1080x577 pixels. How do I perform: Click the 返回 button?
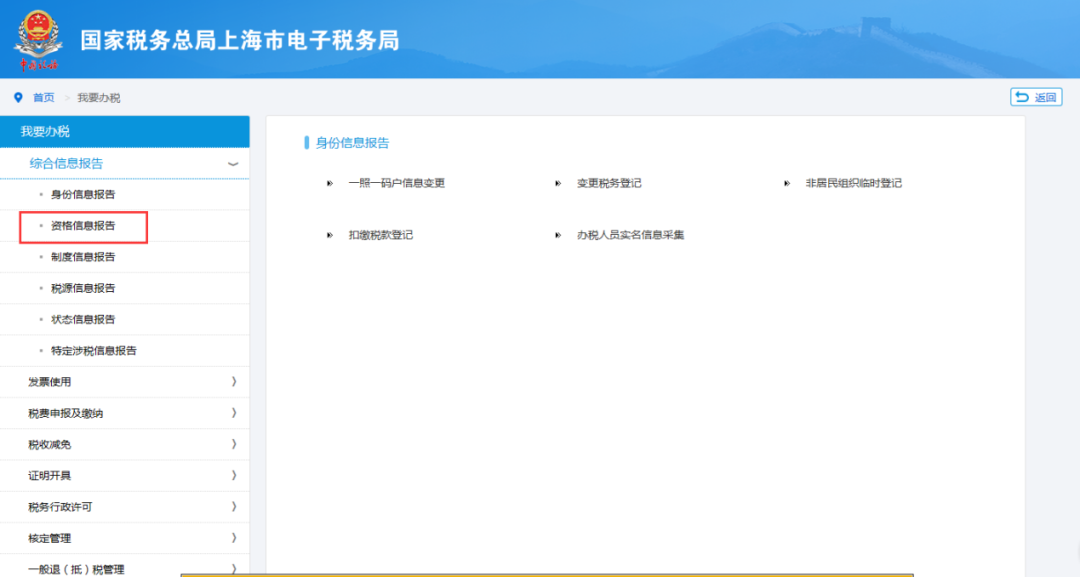click(x=1037, y=97)
